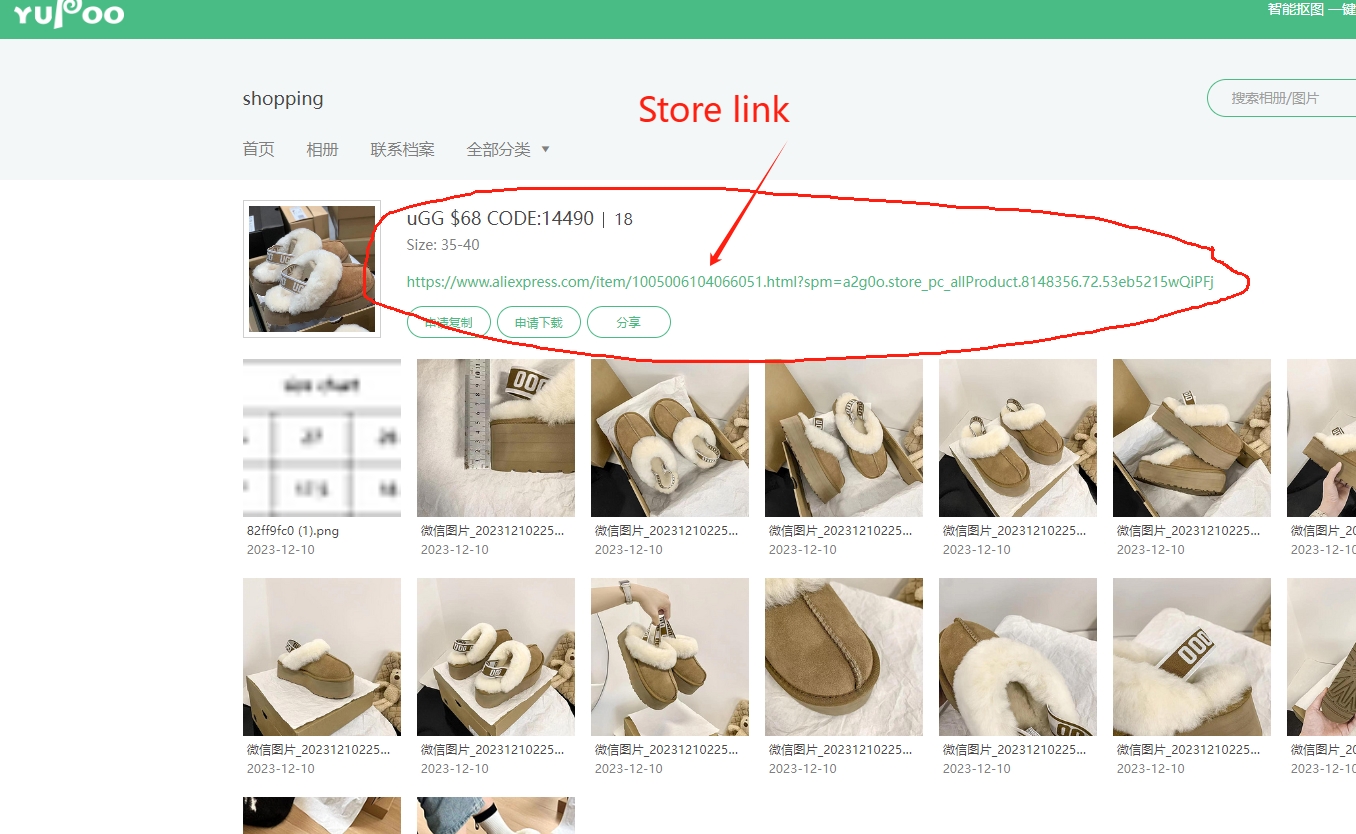Expand the 全部分类 categories dropdown
The height and width of the screenshot is (834, 1356).
(x=508, y=149)
